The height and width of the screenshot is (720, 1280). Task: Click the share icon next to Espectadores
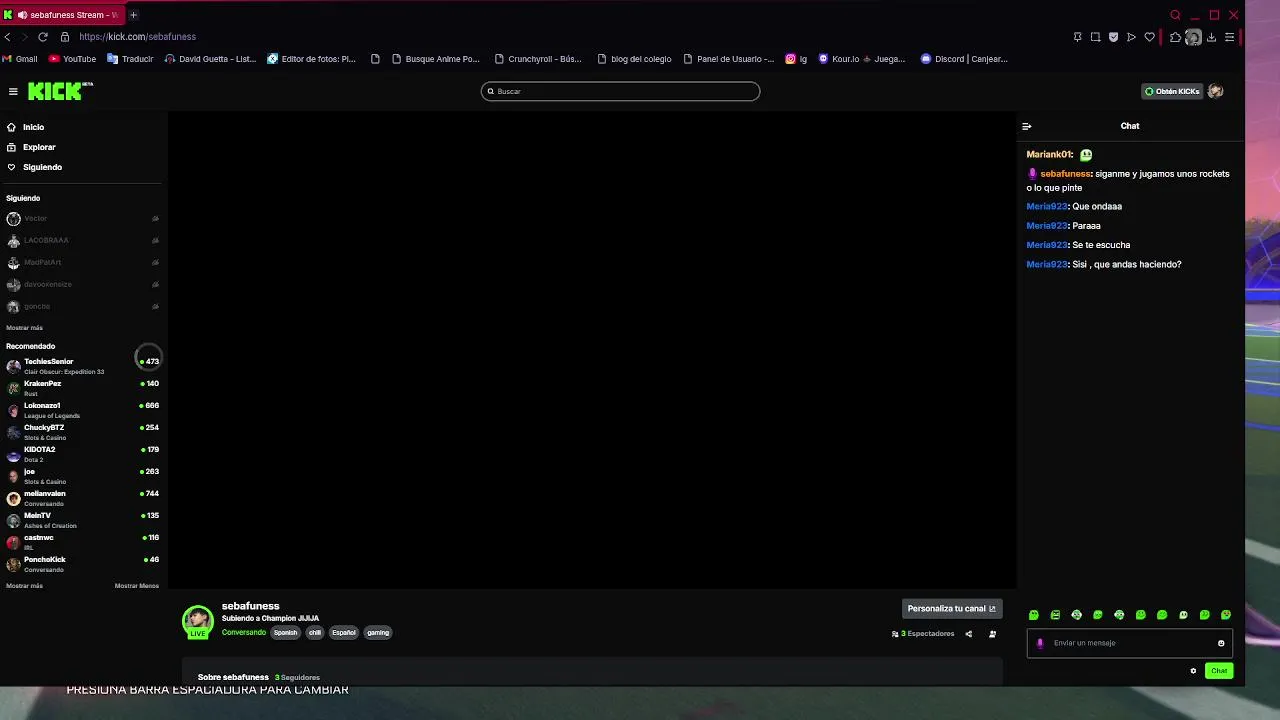pos(968,634)
